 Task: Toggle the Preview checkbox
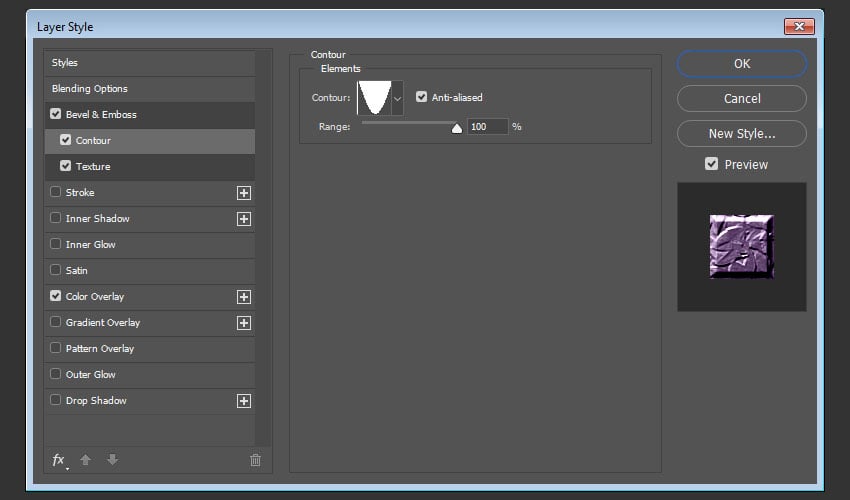point(711,164)
